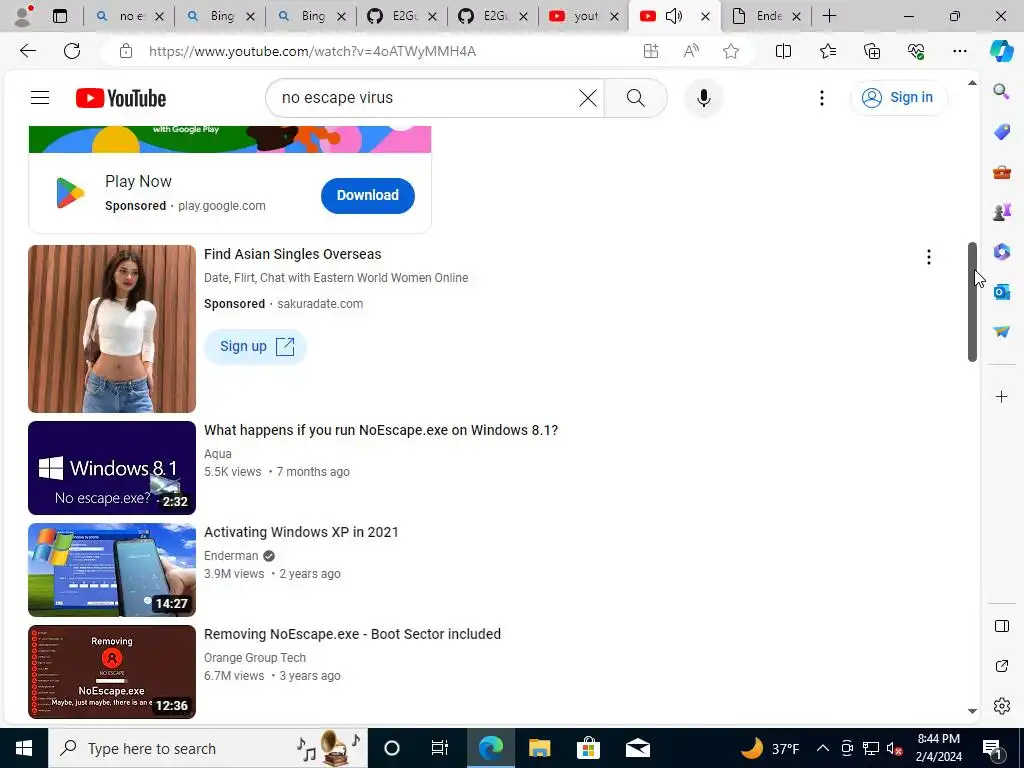Open Microsoft Store from the taskbar

coord(588,748)
